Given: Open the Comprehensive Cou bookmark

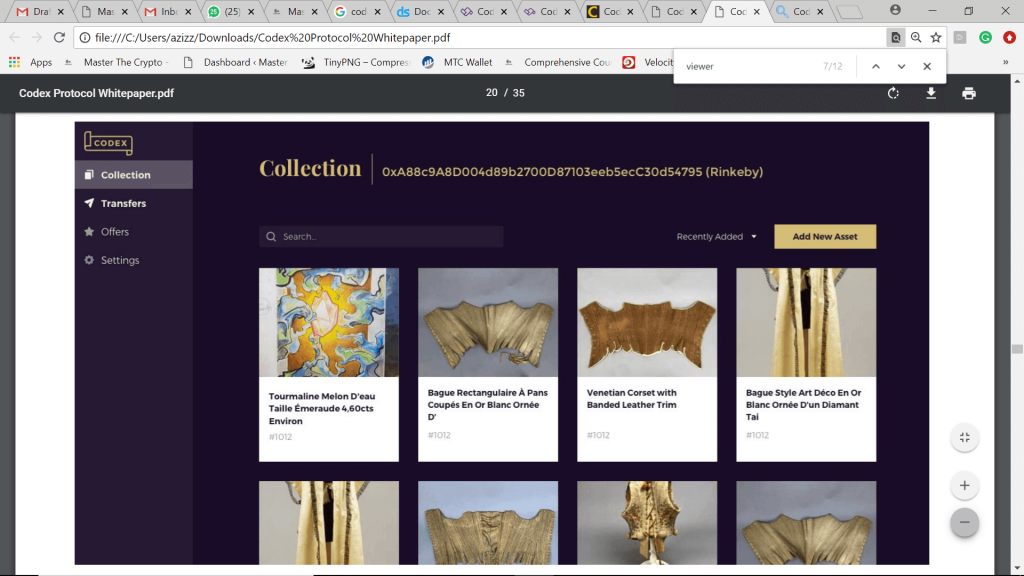Looking at the screenshot, I should pyautogui.click(x=557, y=62).
